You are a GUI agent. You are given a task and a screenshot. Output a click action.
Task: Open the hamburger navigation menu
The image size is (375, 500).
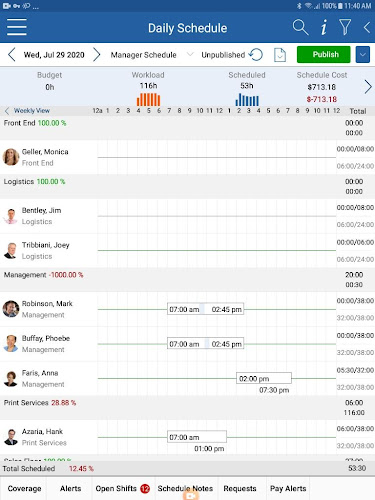click(17, 27)
